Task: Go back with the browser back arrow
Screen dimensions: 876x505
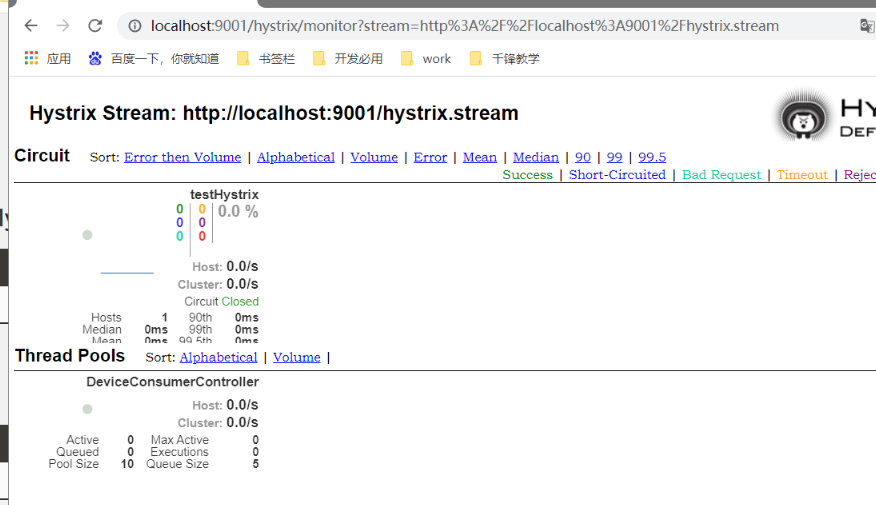Action: tap(31, 26)
